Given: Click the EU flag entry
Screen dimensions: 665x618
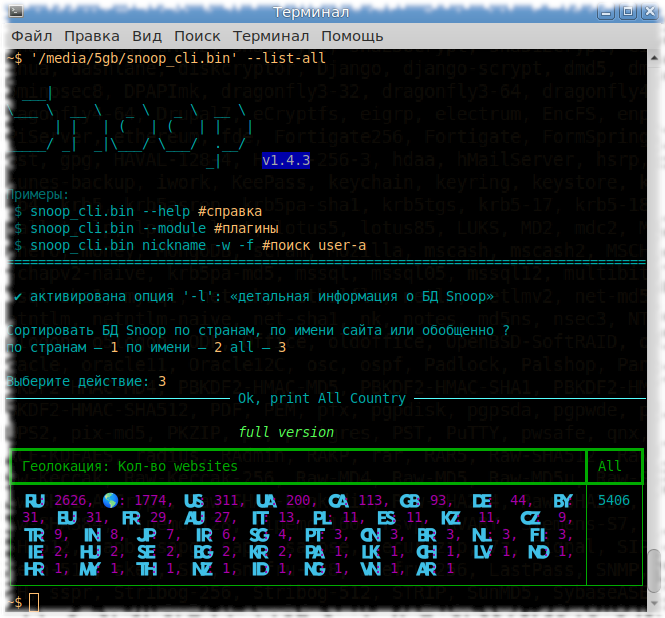Looking at the screenshot, I should pyautogui.click(x=67, y=518).
